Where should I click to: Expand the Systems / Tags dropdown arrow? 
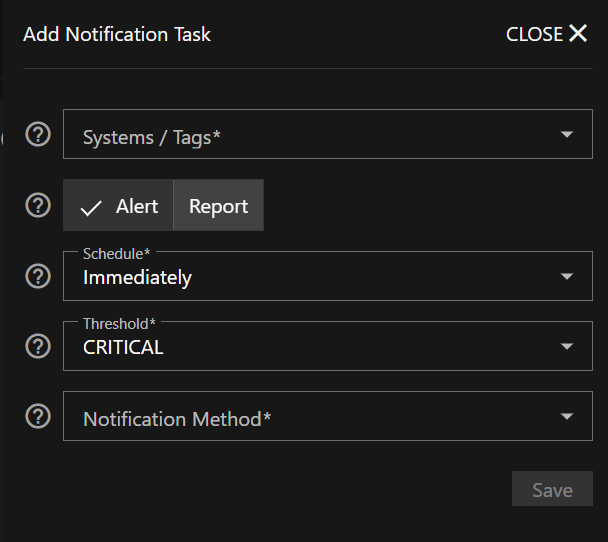point(567,135)
